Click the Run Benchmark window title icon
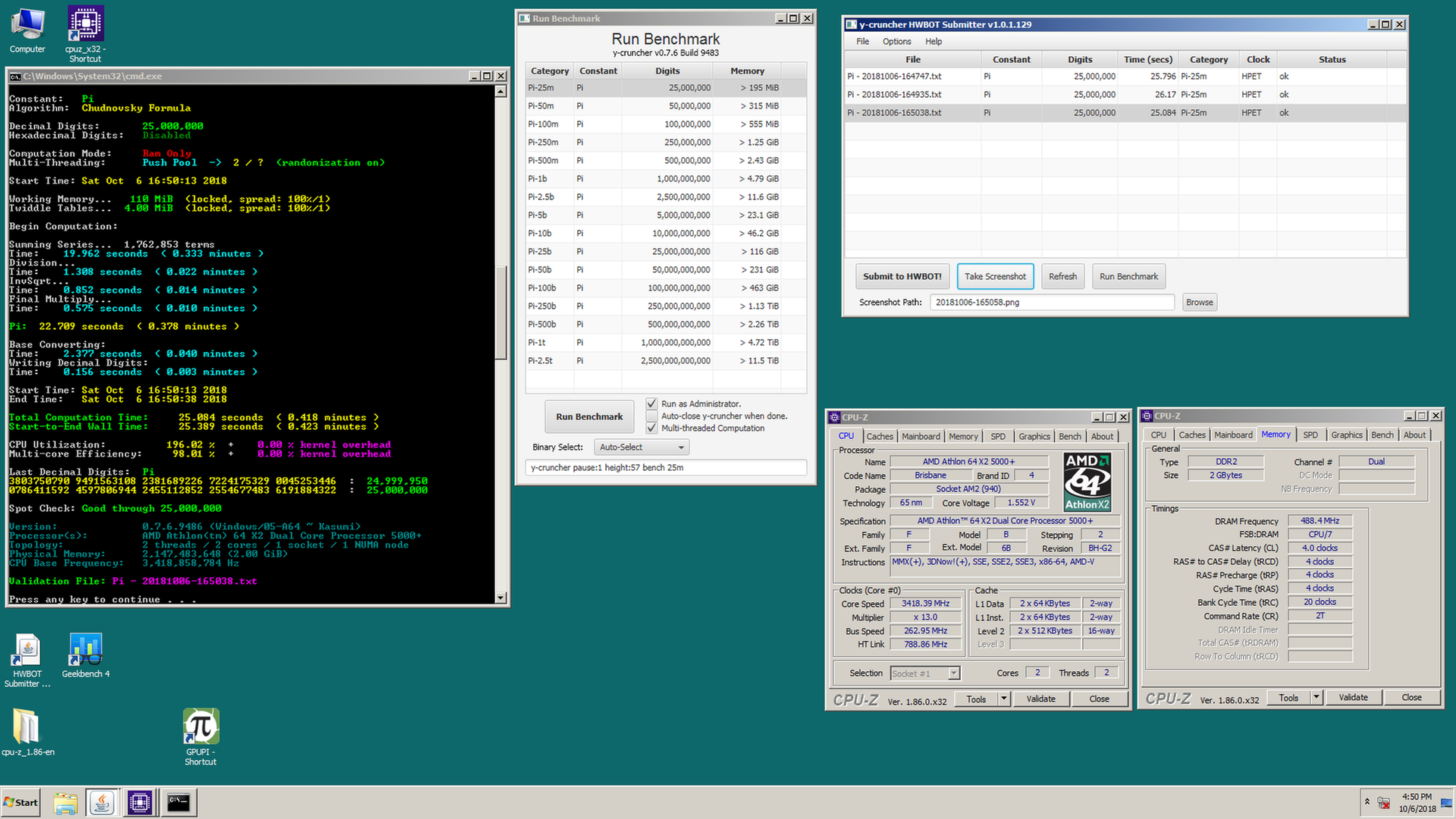The width and height of the screenshot is (1456, 819). coord(524,18)
